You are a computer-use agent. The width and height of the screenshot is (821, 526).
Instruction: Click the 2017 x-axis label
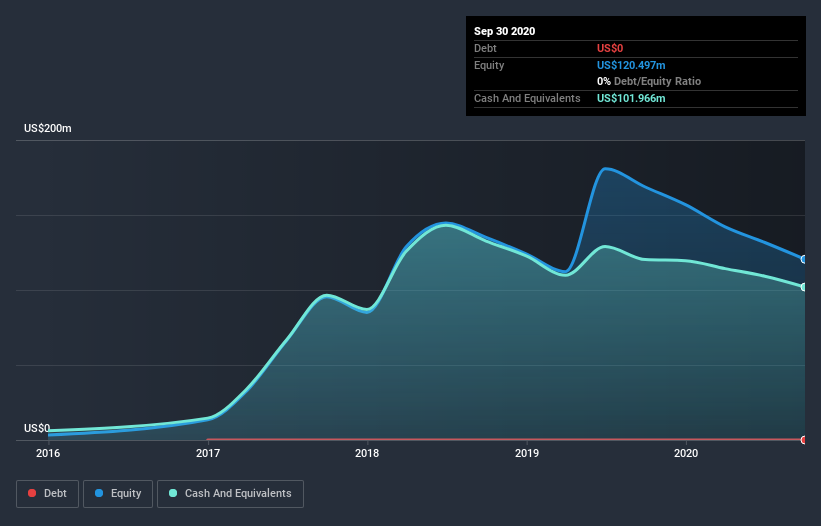(208, 453)
